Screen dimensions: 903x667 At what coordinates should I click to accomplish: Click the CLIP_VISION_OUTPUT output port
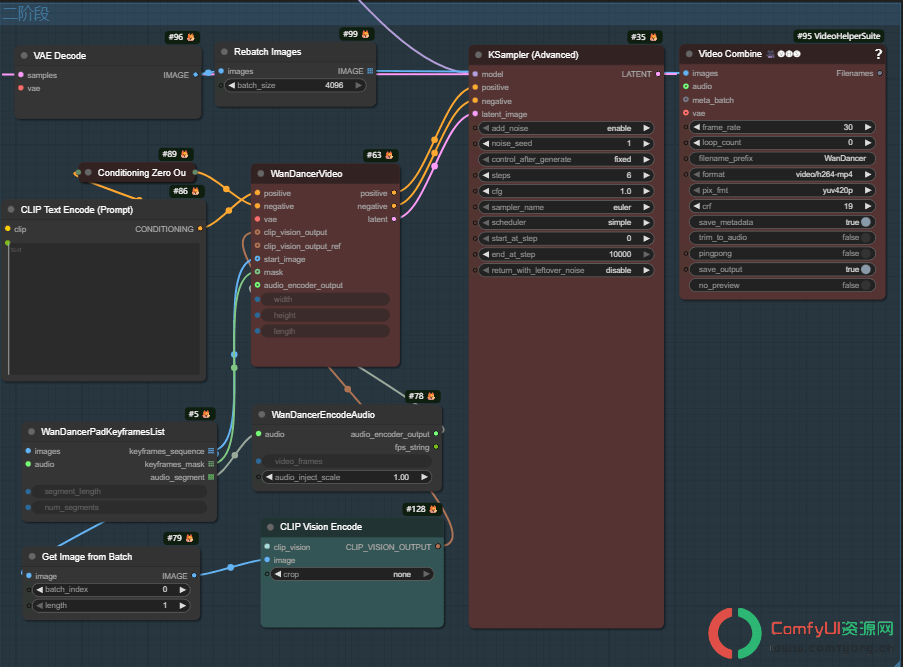pyautogui.click(x=438, y=547)
